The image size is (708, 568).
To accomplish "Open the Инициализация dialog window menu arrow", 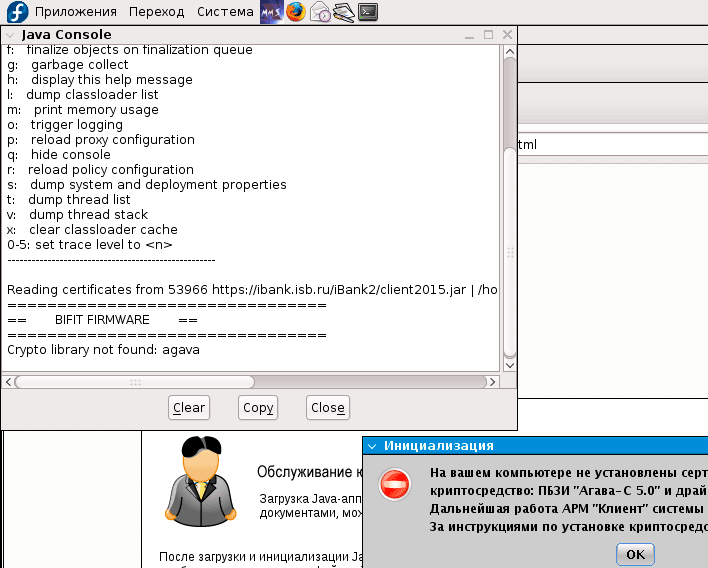I will (x=372, y=447).
